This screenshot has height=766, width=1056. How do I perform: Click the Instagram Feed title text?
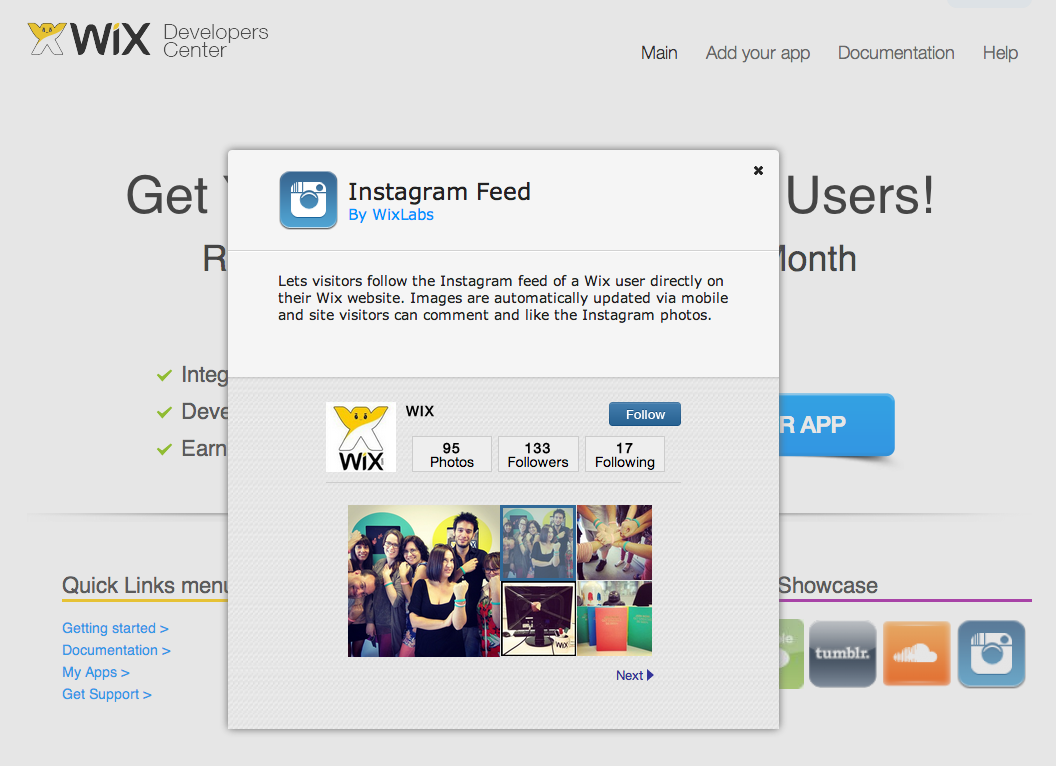pos(439,192)
